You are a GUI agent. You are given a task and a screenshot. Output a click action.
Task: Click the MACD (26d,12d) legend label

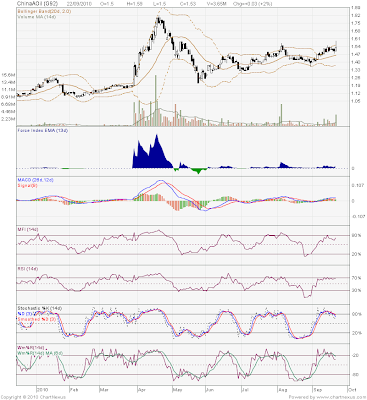click(36, 180)
